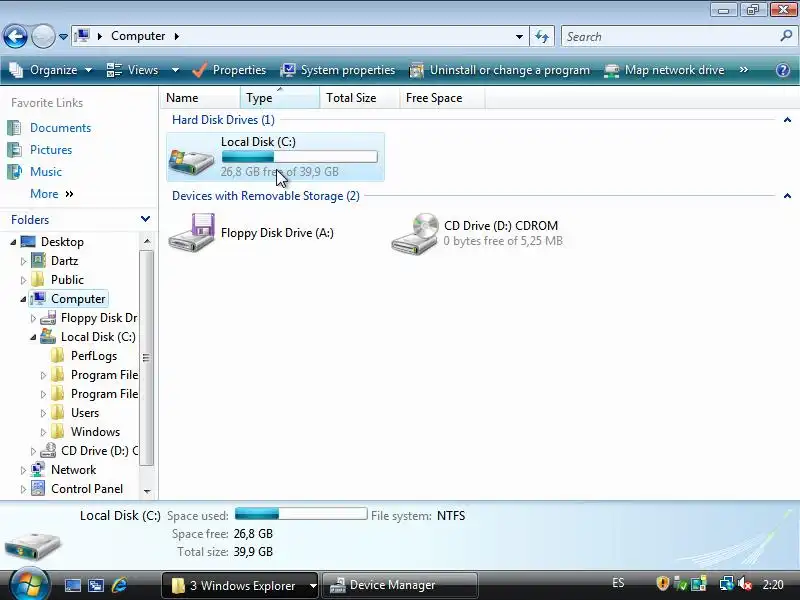Select Floppy Disk Drive in the tree
800x600 pixels.
[x=98, y=318]
